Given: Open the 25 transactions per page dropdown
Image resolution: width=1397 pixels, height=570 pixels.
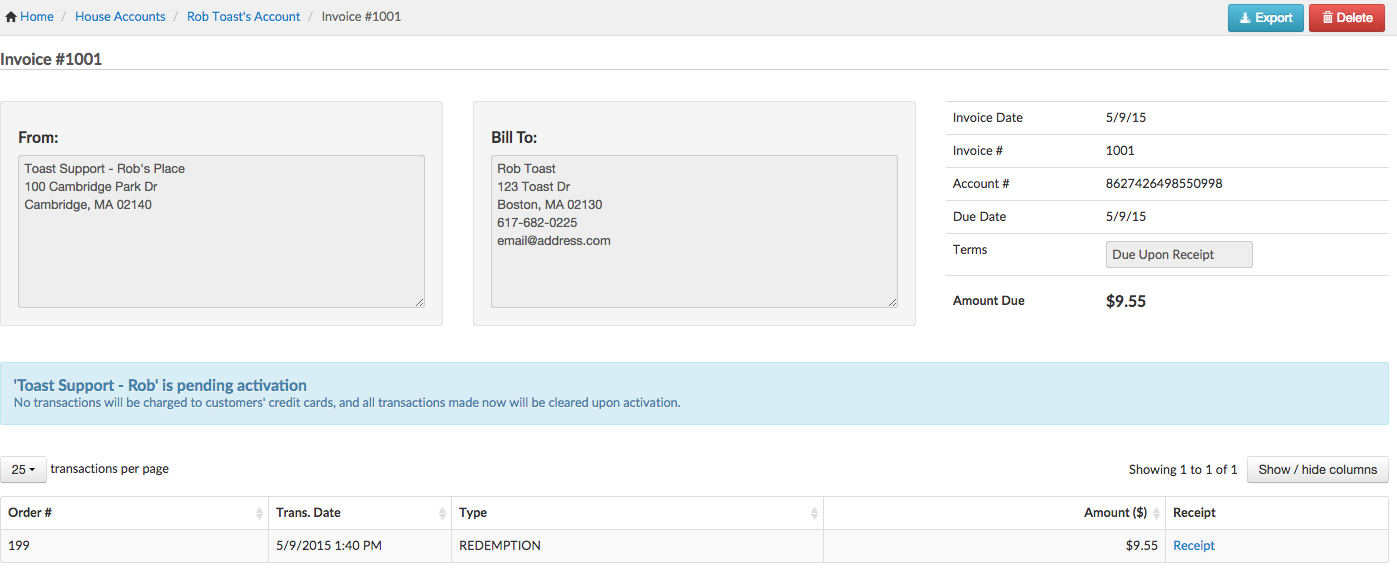Looking at the screenshot, I should pos(23,469).
